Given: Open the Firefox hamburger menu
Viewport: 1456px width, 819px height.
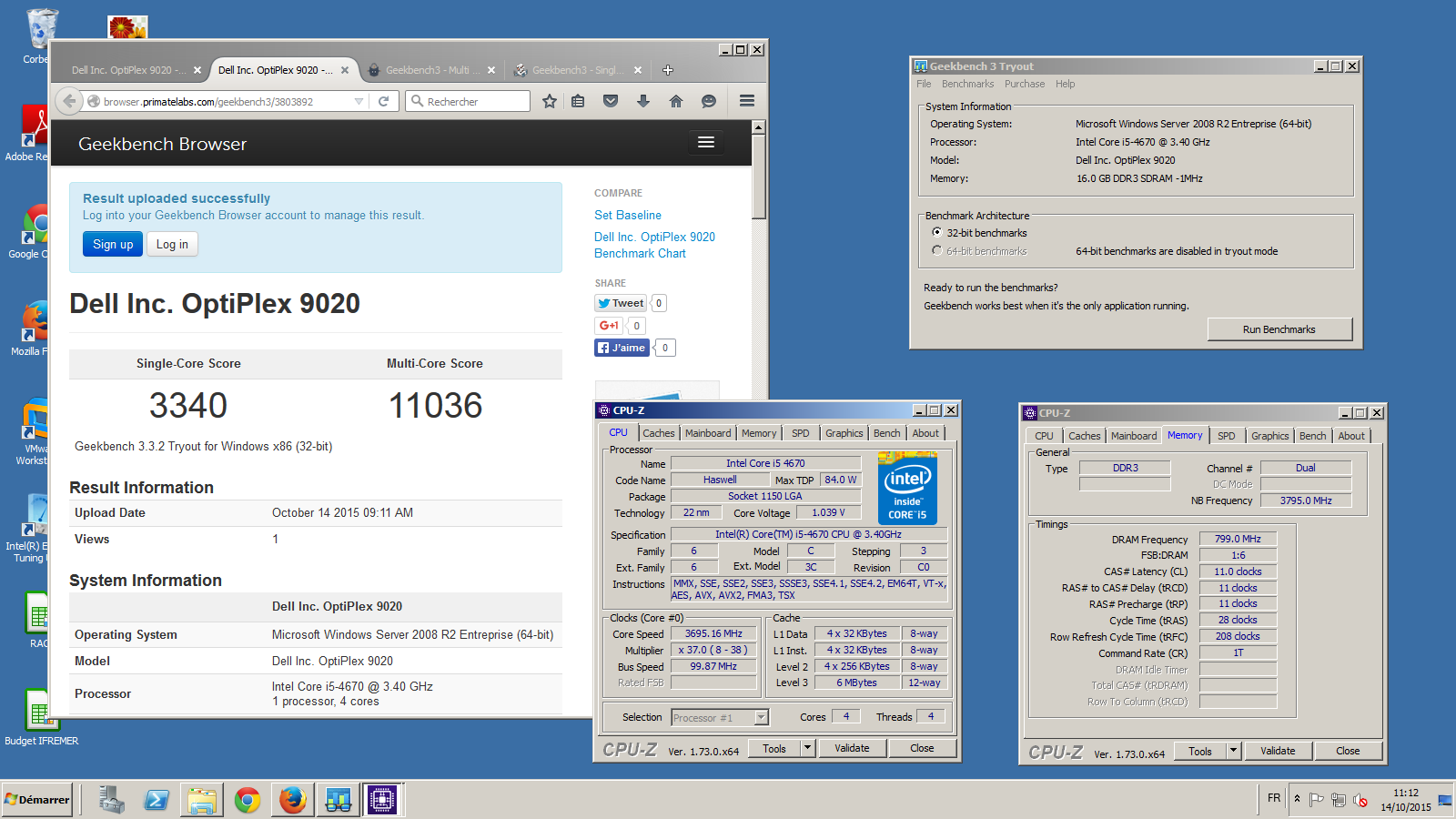Looking at the screenshot, I should 747,101.
